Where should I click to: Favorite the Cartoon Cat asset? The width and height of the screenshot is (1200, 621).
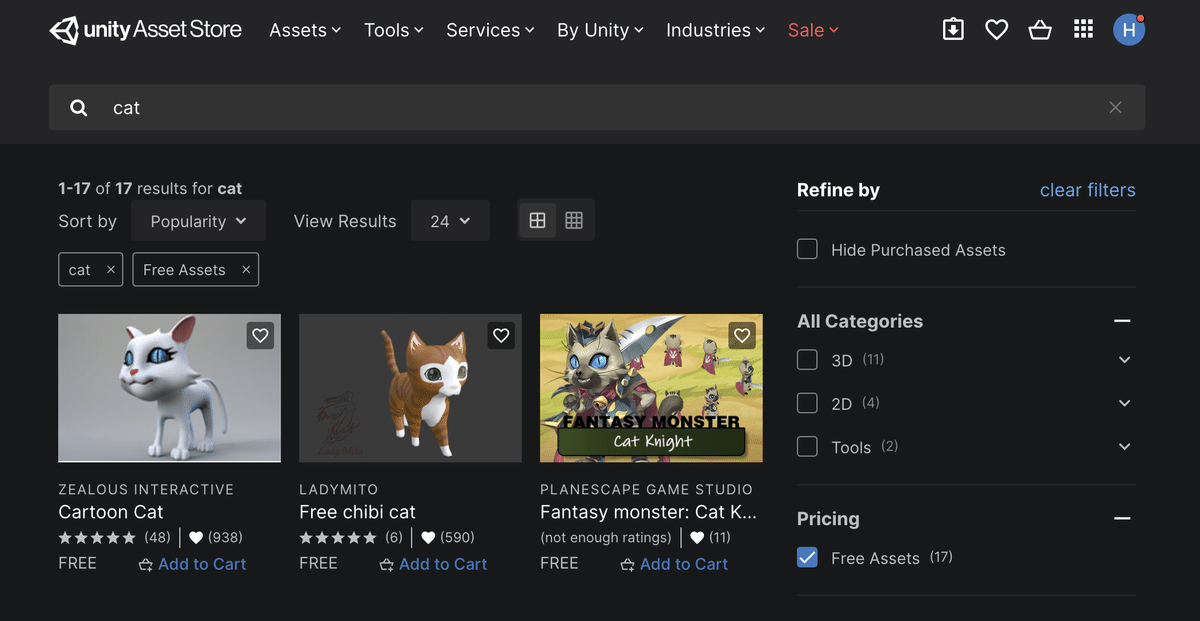(261, 336)
